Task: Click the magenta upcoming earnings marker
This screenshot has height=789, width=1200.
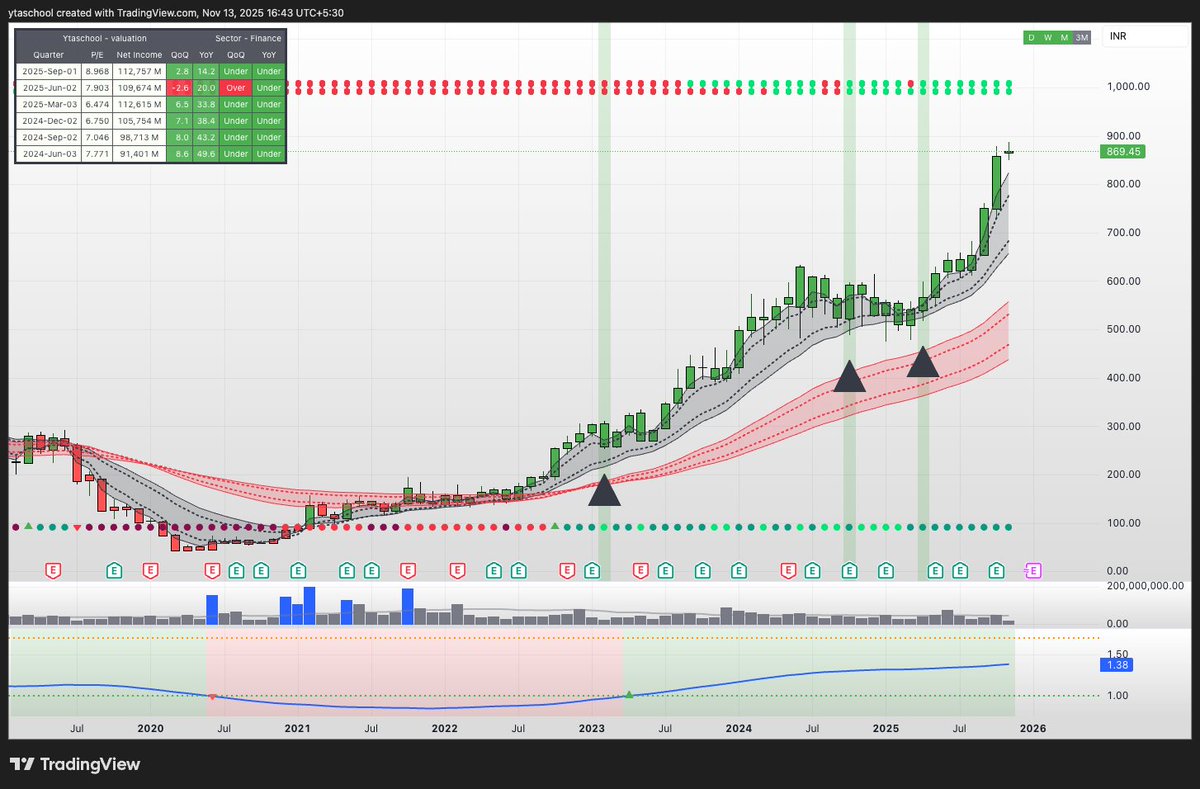Action: [1034, 571]
